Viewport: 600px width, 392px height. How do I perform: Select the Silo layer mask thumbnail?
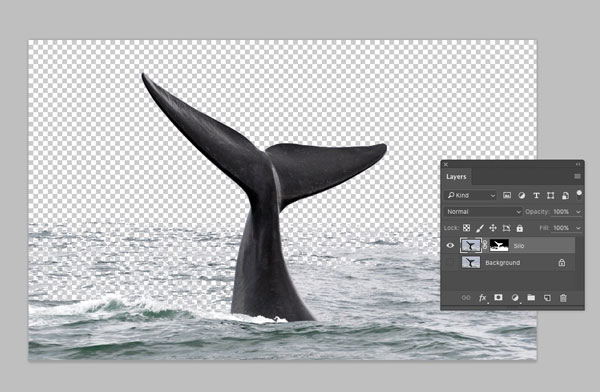[x=499, y=245]
